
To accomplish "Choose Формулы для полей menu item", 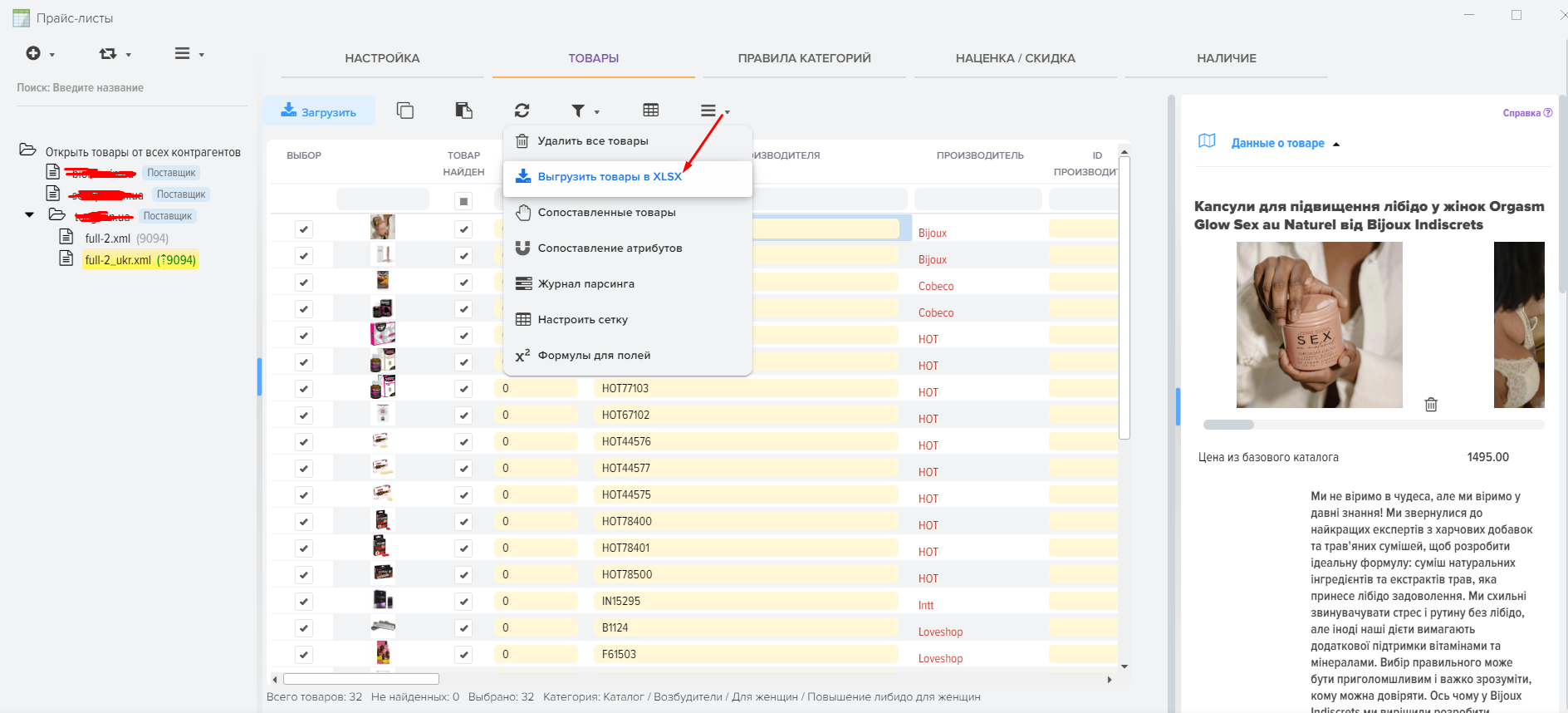I will [x=628, y=356].
